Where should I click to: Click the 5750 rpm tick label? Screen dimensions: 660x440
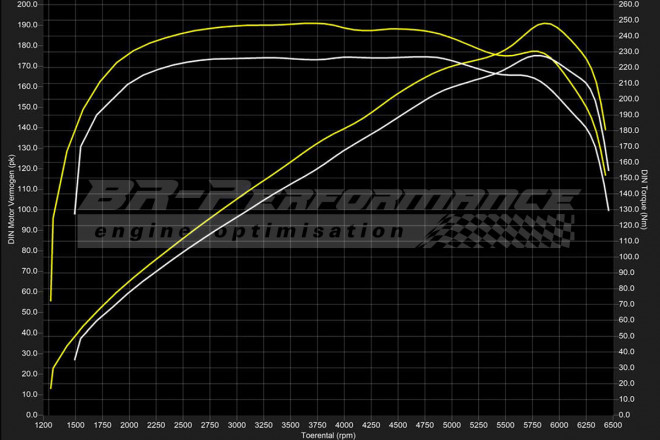tap(532, 425)
